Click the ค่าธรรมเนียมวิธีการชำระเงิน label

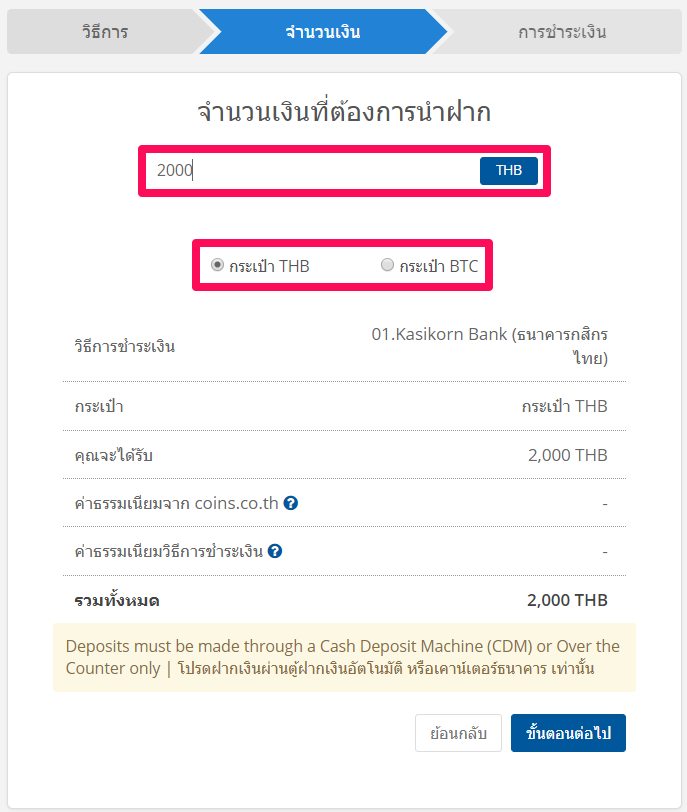[x=169, y=551]
